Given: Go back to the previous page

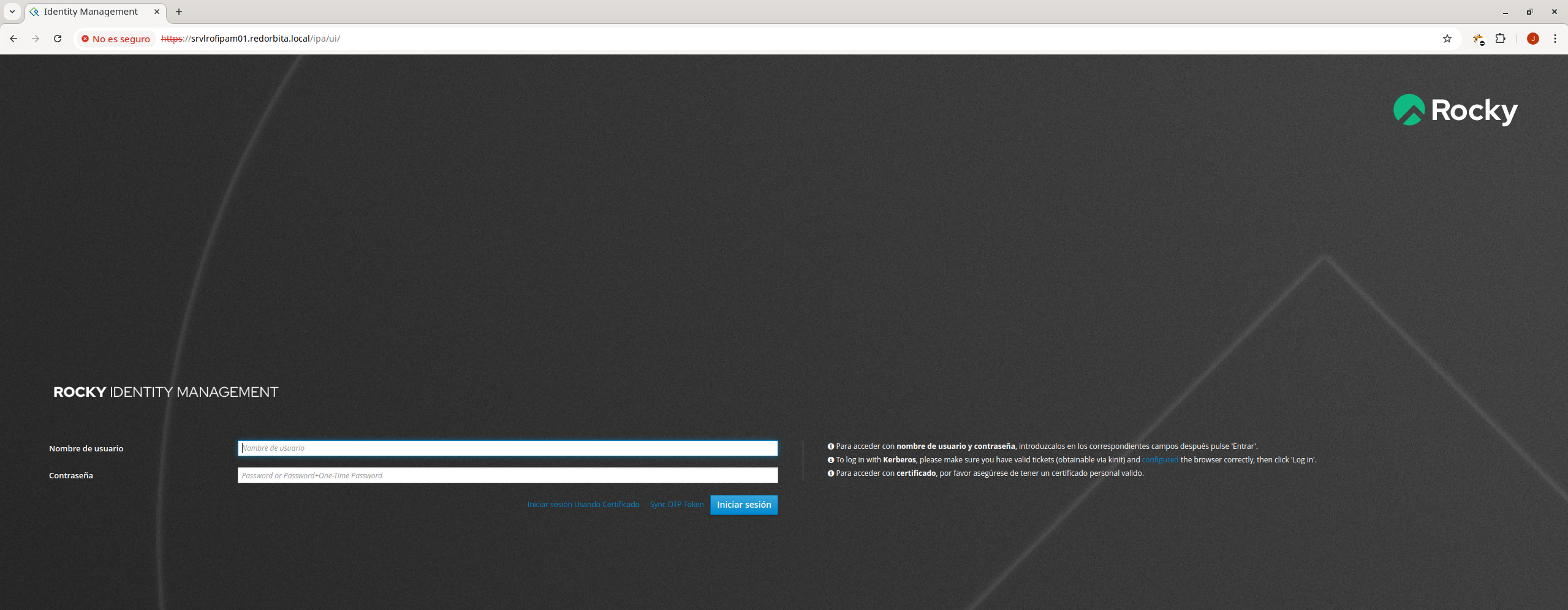Looking at the screenshot, I should tap(13, 39).
